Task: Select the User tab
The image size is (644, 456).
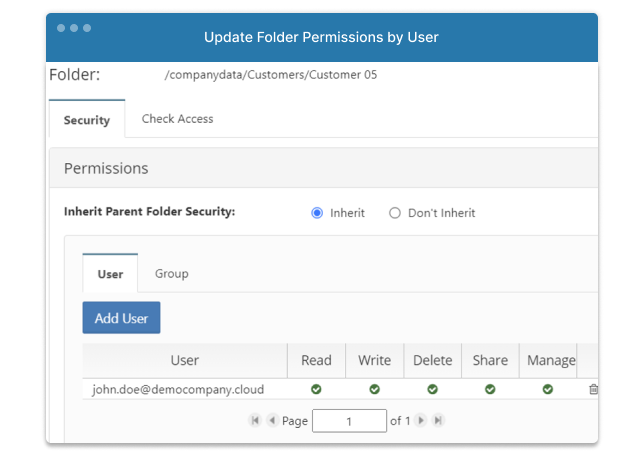Action: click(x=110, y=274)
